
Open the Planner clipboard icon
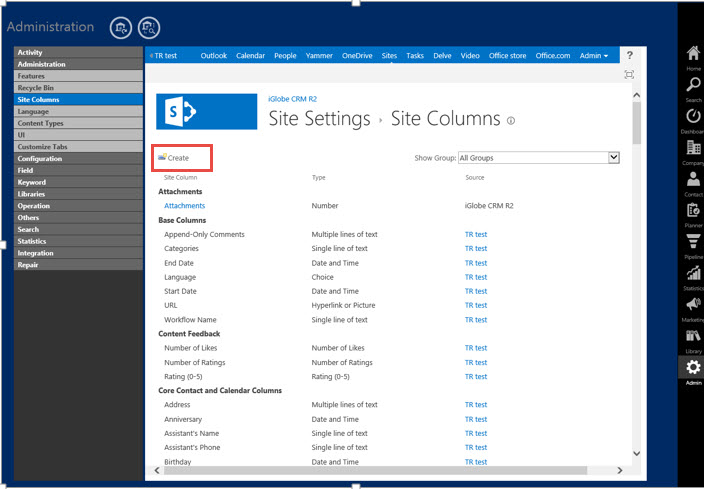(693, 210)
